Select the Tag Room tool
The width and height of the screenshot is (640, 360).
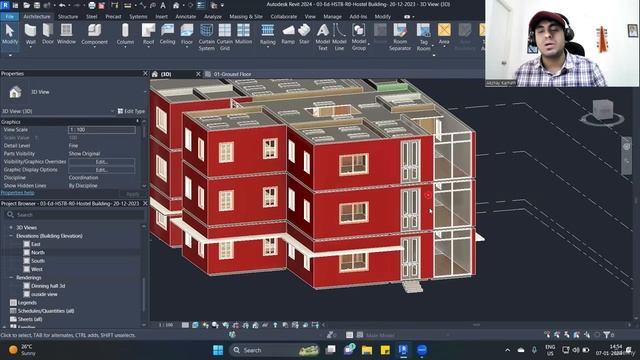(x=423, y=37)
